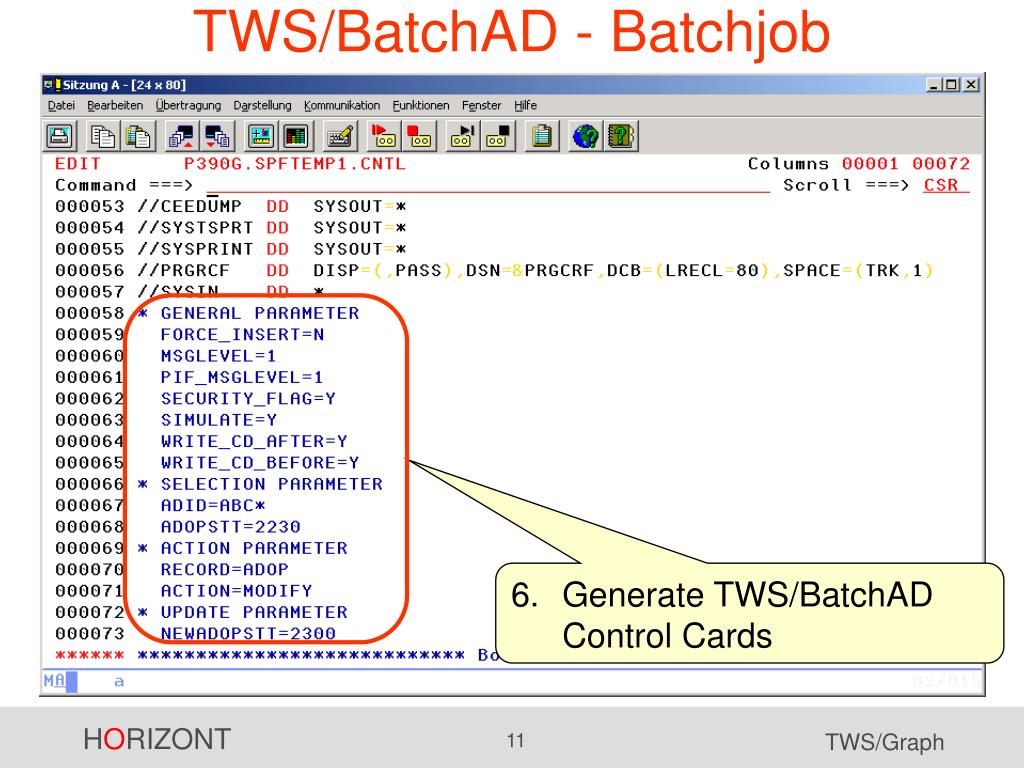Click the Copy toolbar icon
This screenshot has height=768, width=1024.
(103, 136)
